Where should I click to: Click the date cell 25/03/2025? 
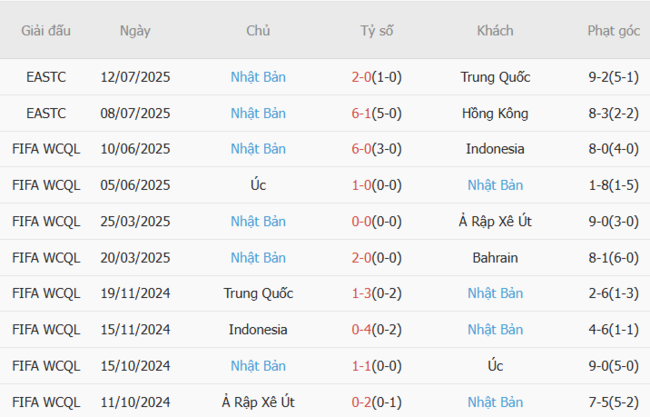pyautogui.click(x=135, y=221)
